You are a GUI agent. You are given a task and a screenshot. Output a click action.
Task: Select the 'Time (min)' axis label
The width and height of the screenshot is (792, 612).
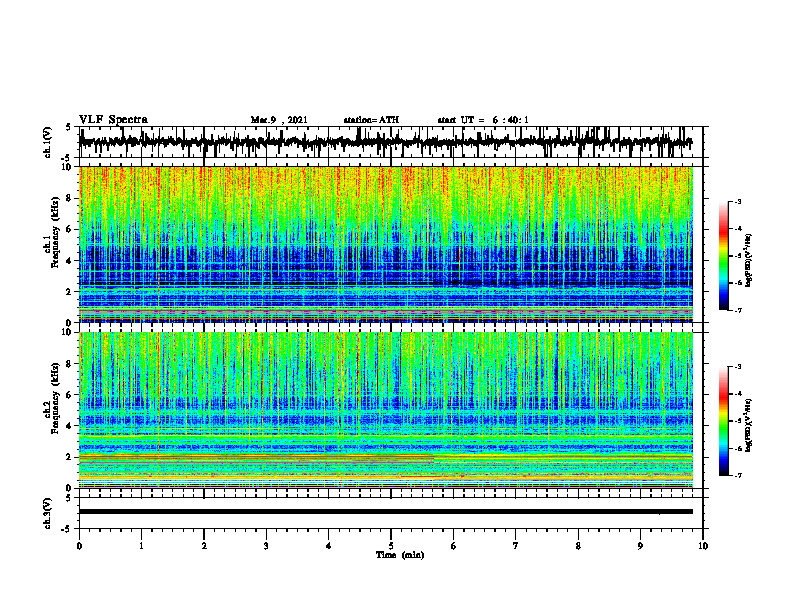point(400,555)
